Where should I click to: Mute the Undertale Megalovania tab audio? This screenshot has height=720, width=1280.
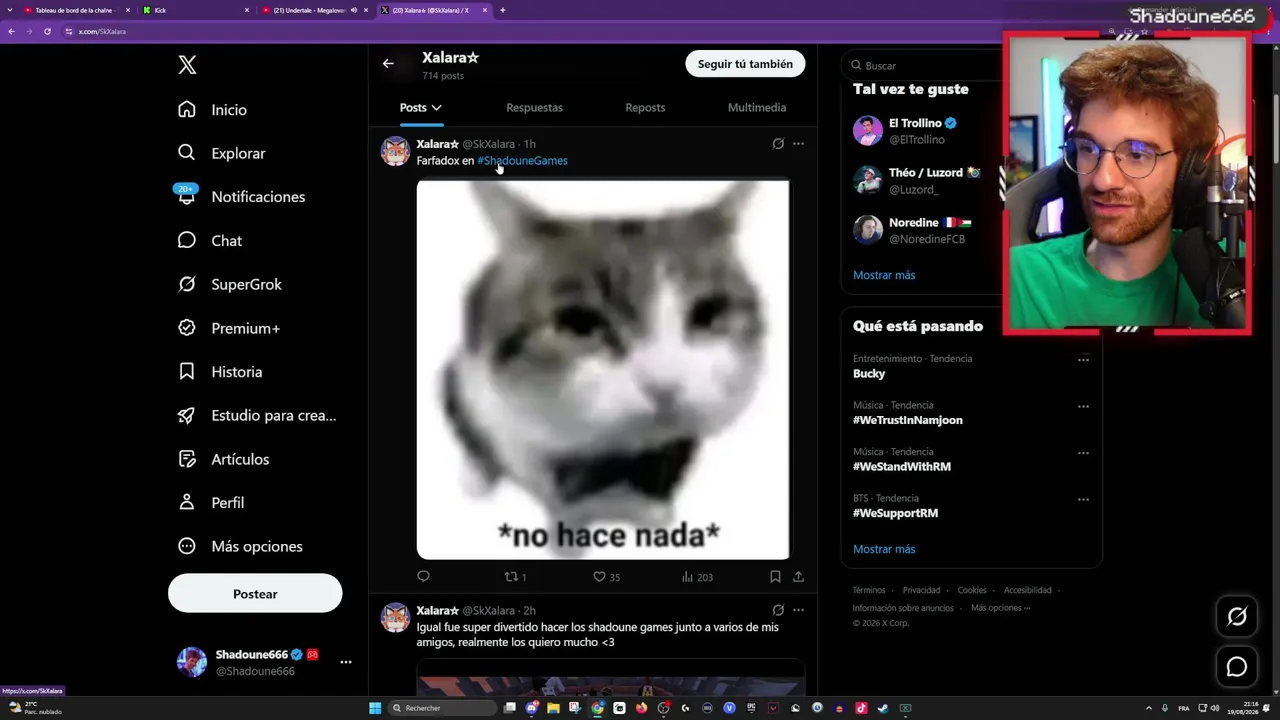click(x=354, y=10)
